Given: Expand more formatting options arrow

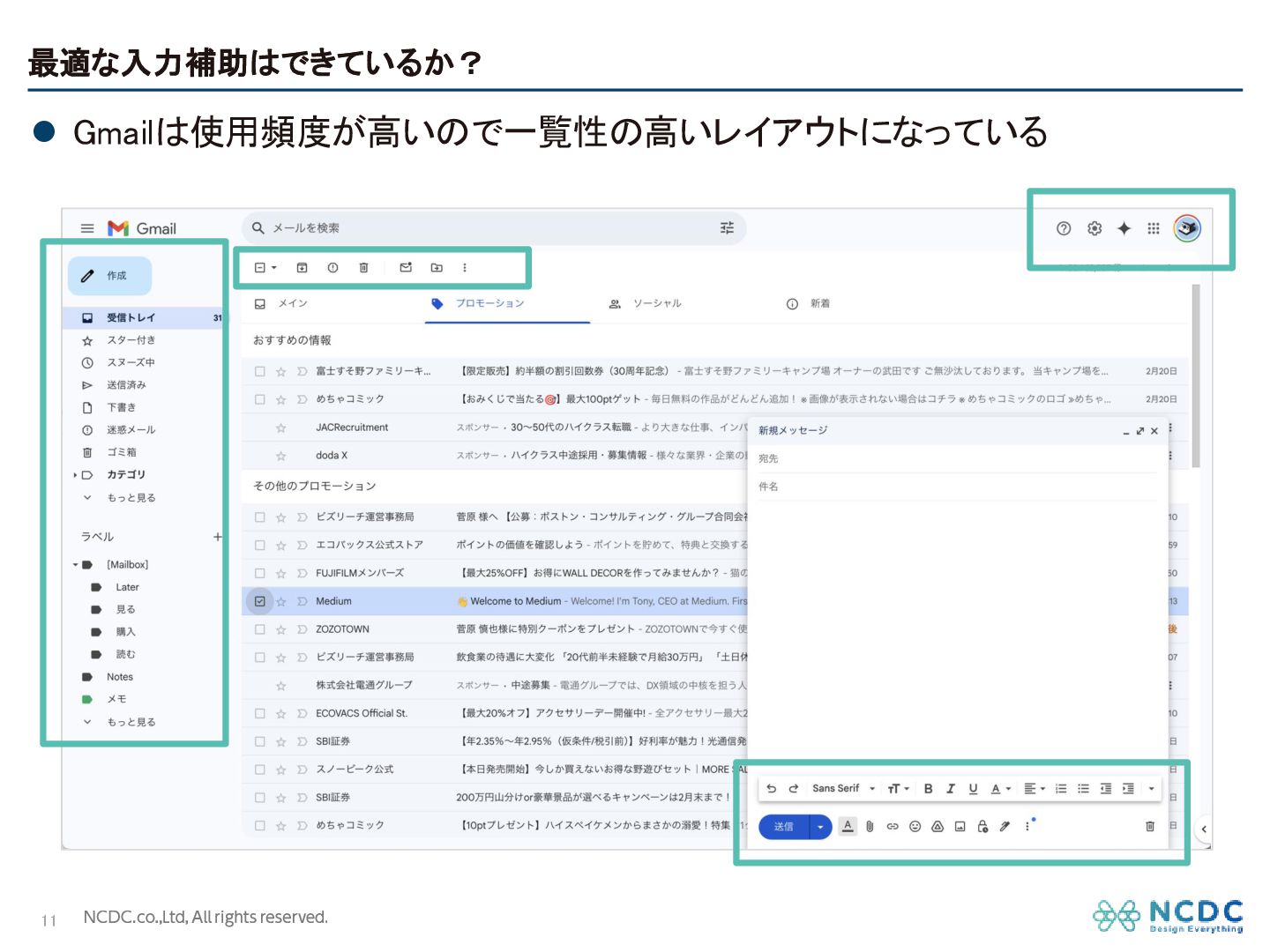Looking at the screenshot, I should click(x=1152, y=789).
